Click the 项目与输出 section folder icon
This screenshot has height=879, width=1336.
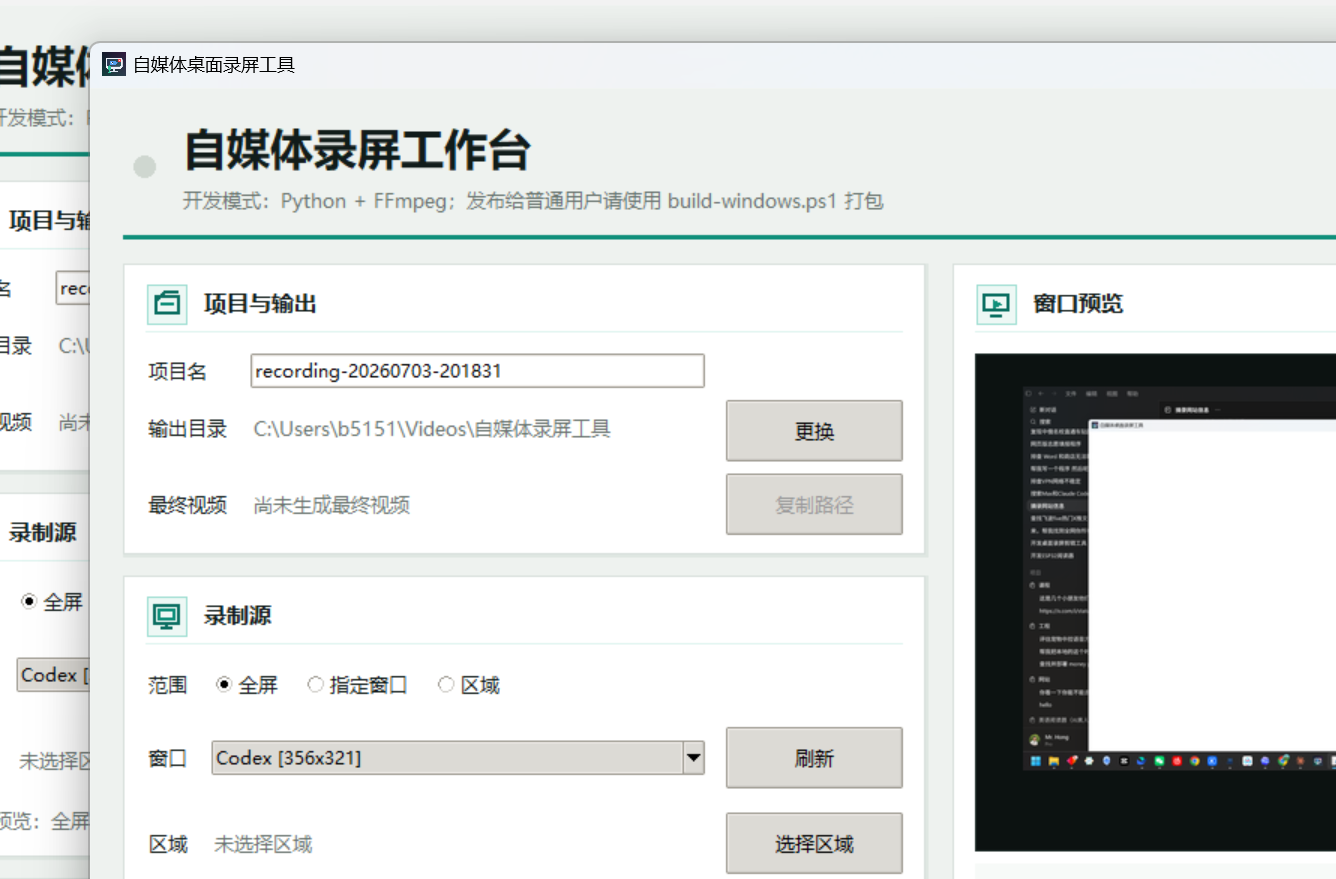click(167, 304)
